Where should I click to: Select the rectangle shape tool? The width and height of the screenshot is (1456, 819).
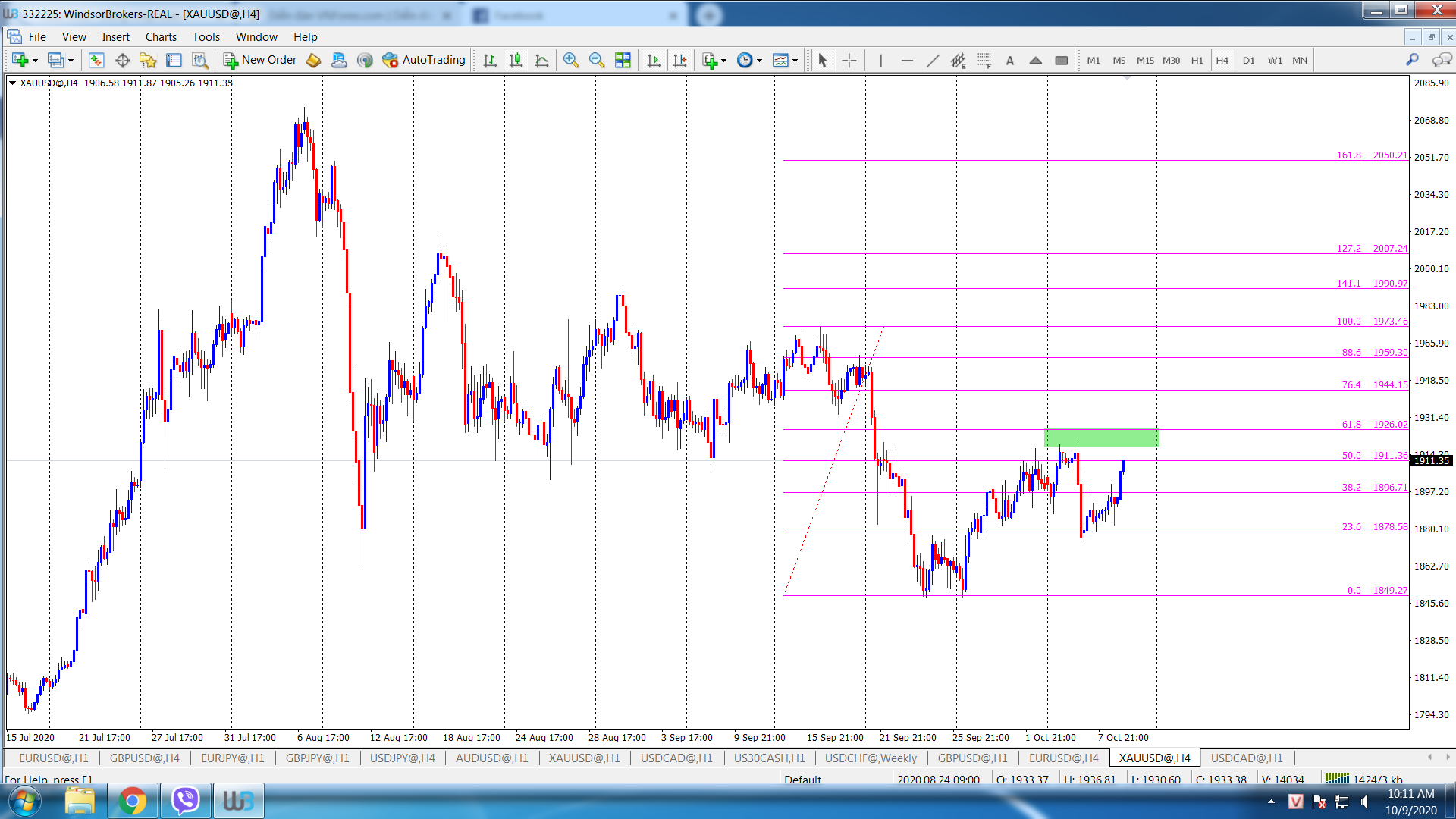click(1062, 60)
